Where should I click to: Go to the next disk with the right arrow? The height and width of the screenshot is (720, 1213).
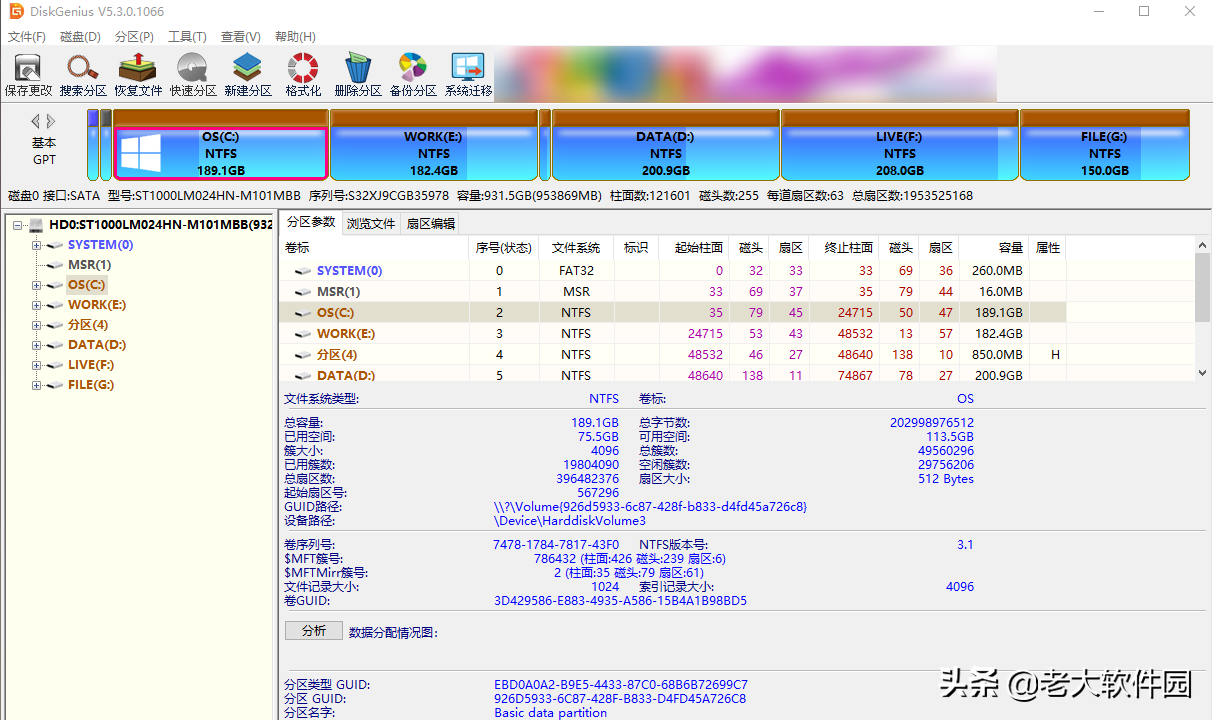52,121
